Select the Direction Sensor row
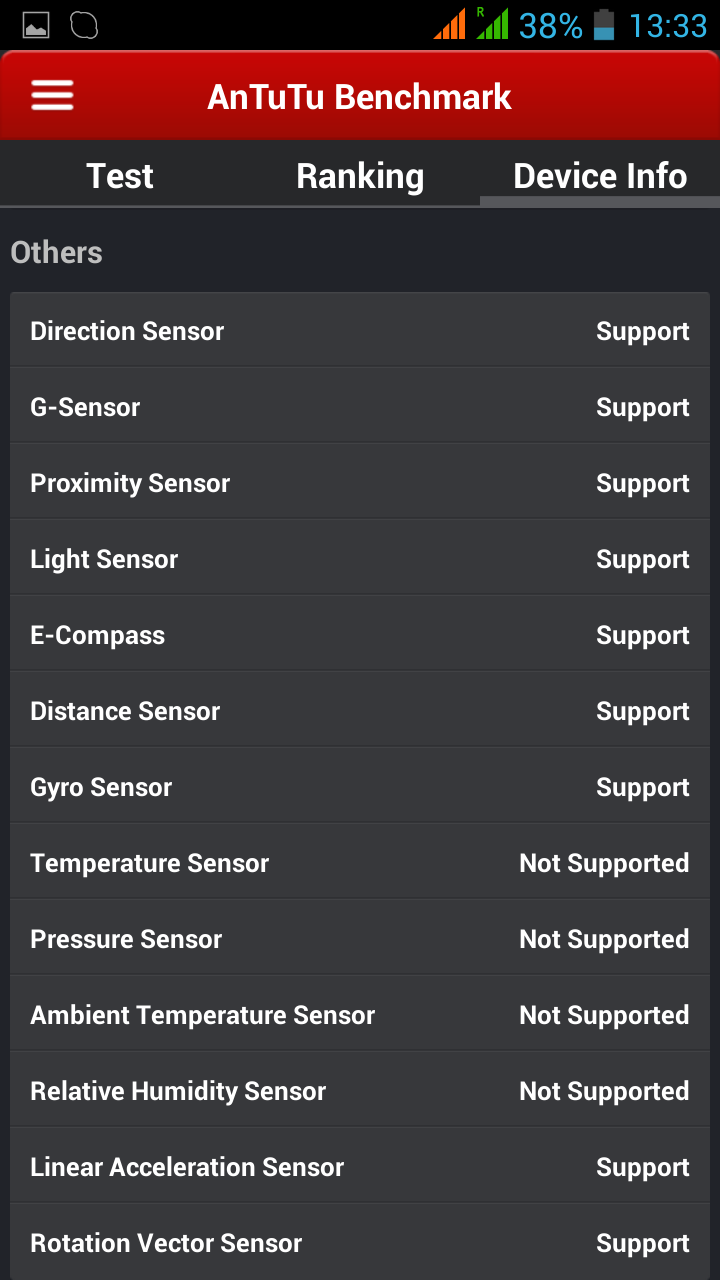The height and width of the screenshot is (1280, 720). point(360,331)
